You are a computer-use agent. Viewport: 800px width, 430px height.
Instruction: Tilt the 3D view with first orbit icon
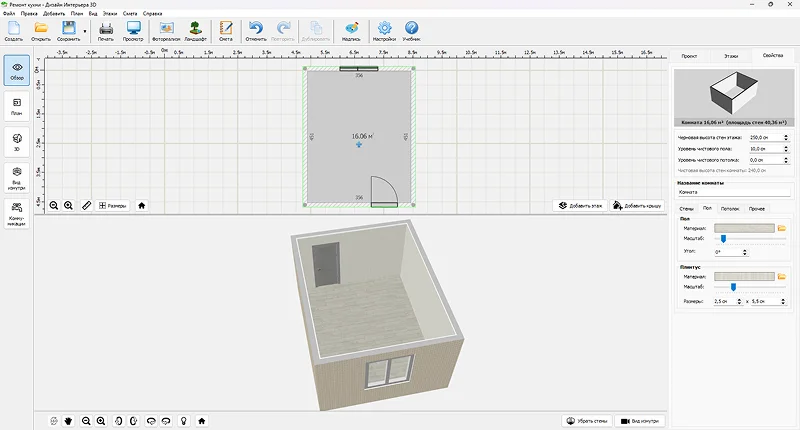pyautogui.click(x=151, y=421)
